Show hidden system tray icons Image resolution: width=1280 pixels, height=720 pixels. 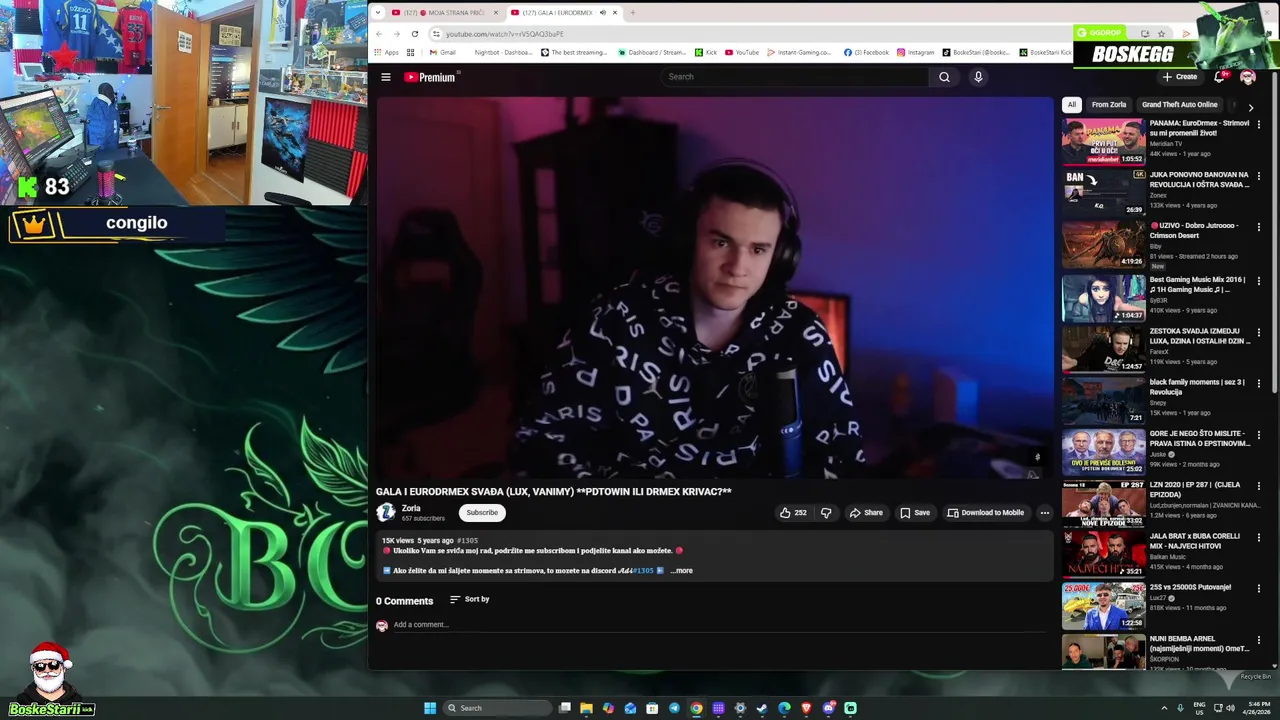coord(1164,708)
